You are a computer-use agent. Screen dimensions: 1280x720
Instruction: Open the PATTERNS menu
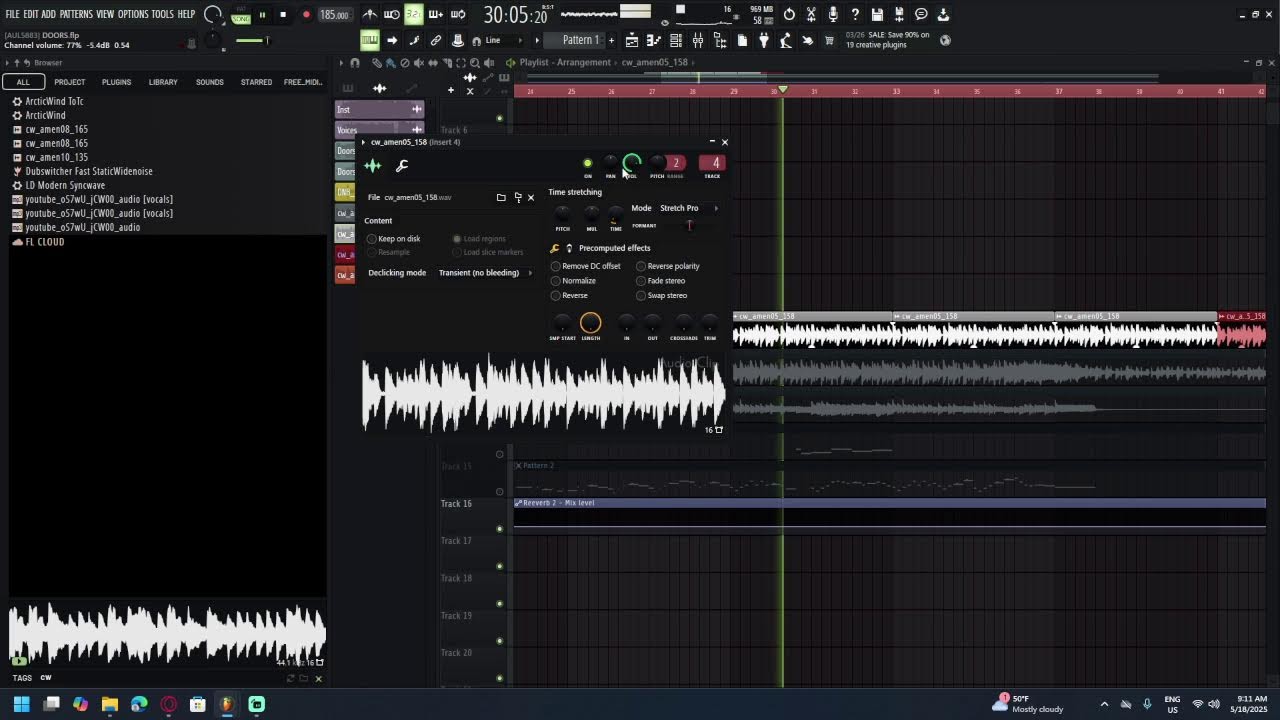coord(76,14)
